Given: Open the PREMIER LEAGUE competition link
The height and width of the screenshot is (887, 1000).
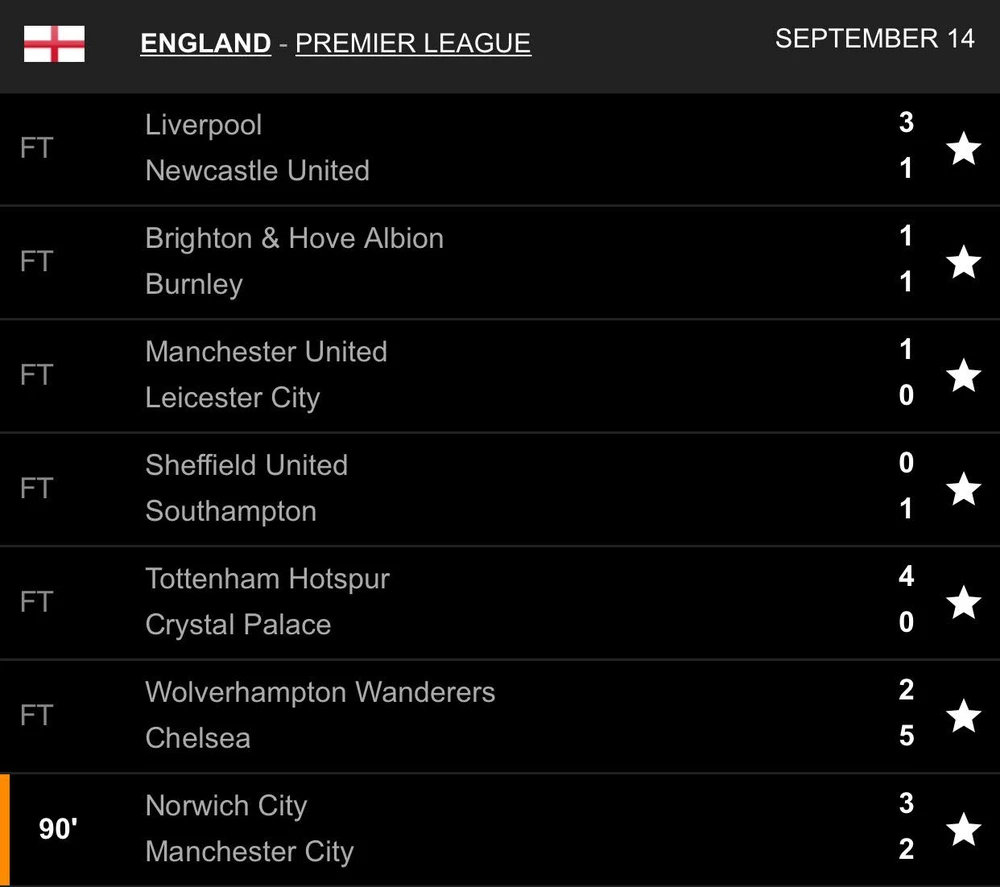Looking at the screenshot, I should pos(413,44).
